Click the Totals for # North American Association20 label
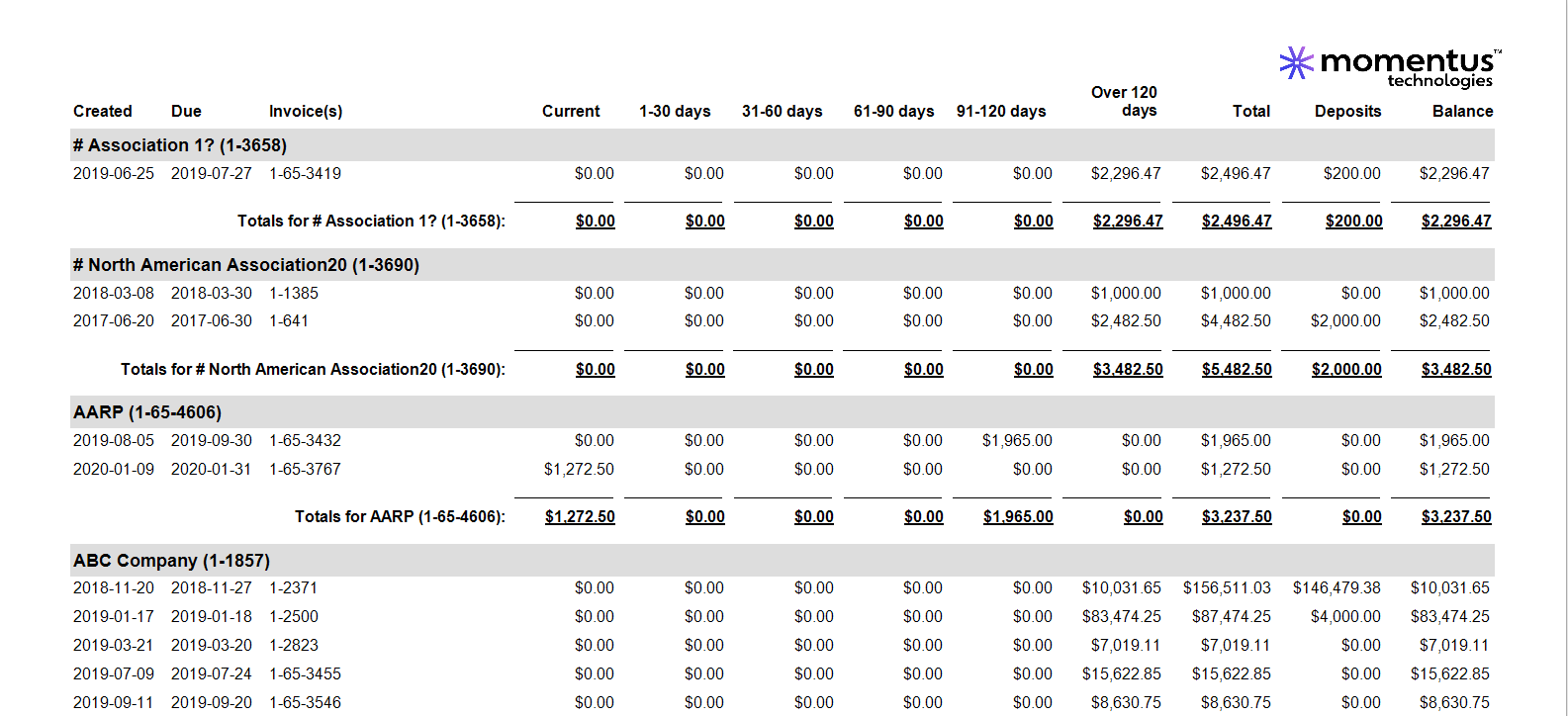 pos(313,369)
